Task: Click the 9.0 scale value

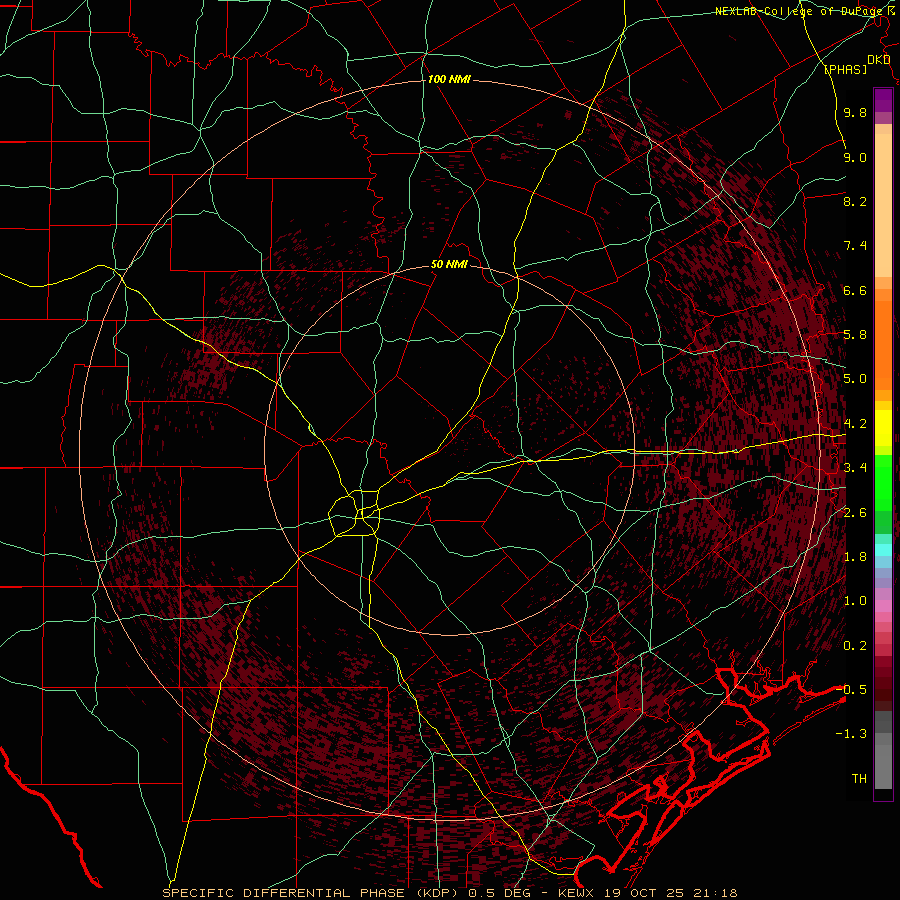Action: 855,157
